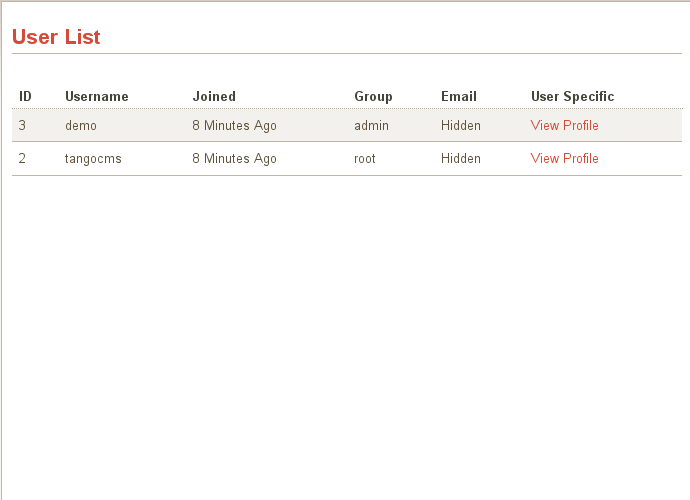Click the root group cell
This screenshot has width=690, height=500.
pyautogui.click(x=365, y=158)
